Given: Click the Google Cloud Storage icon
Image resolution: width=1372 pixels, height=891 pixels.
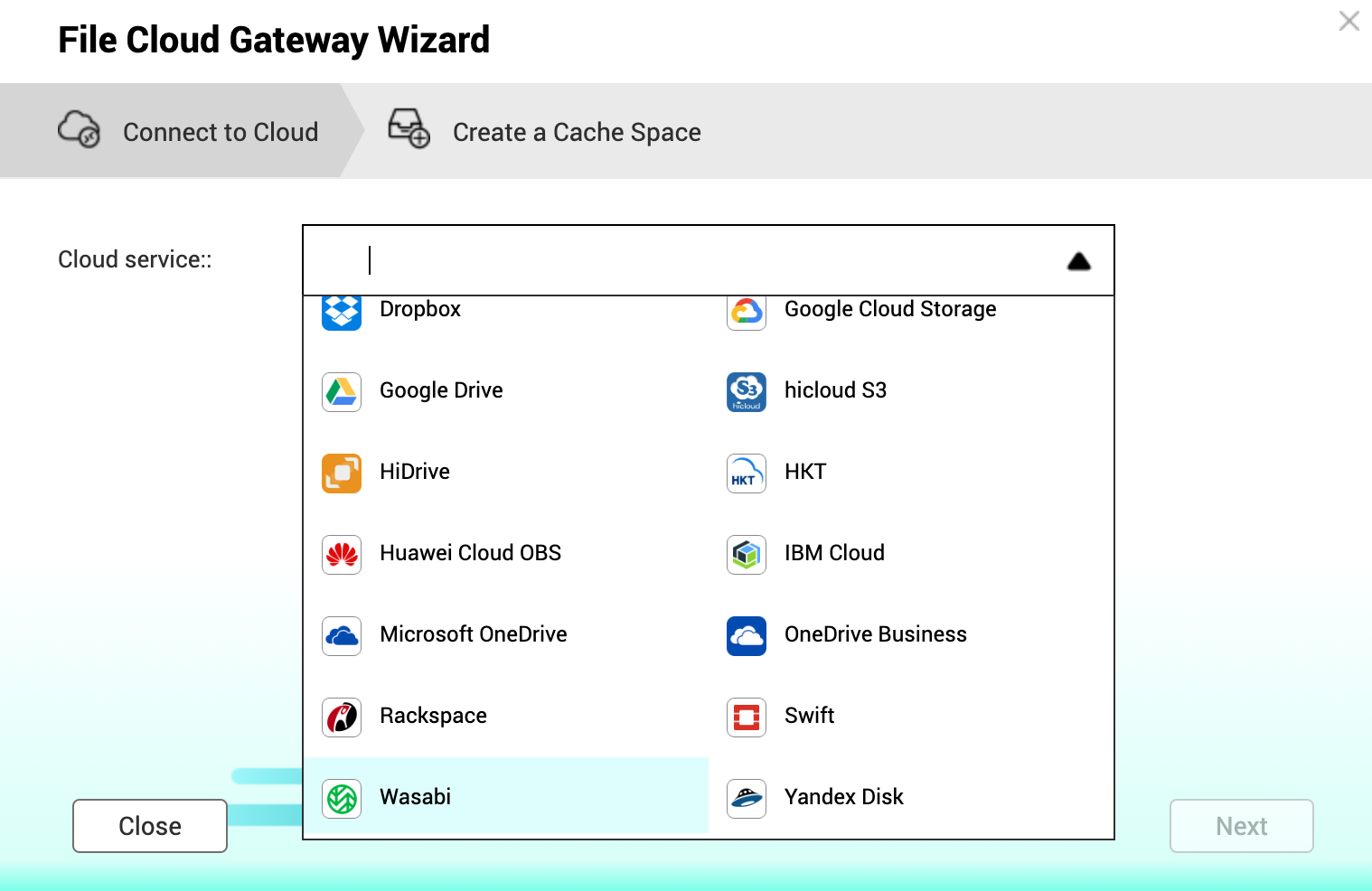Looking at the screenshot, I should click(747, 313).
